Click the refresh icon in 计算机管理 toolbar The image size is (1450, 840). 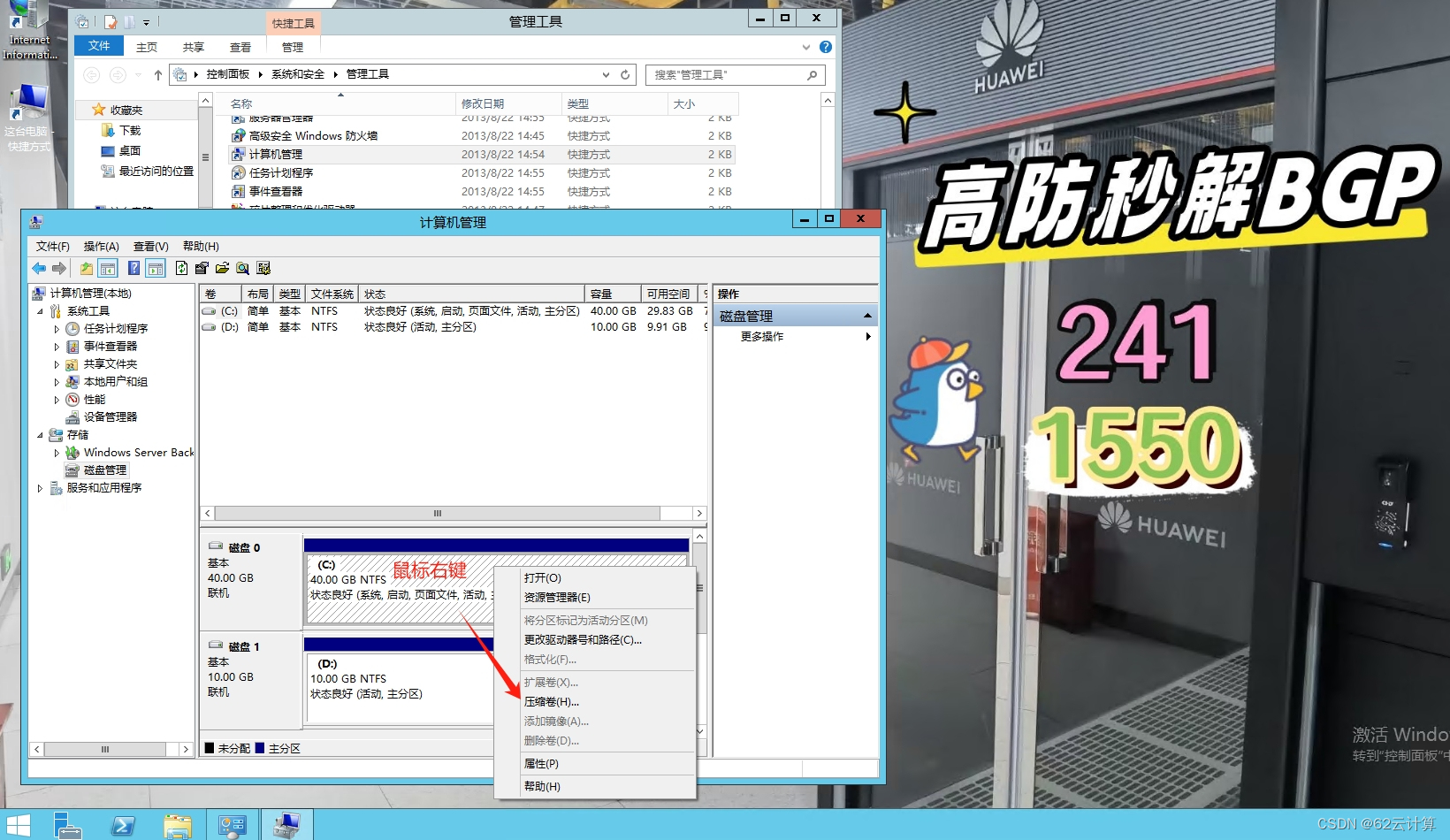[181, 268]
